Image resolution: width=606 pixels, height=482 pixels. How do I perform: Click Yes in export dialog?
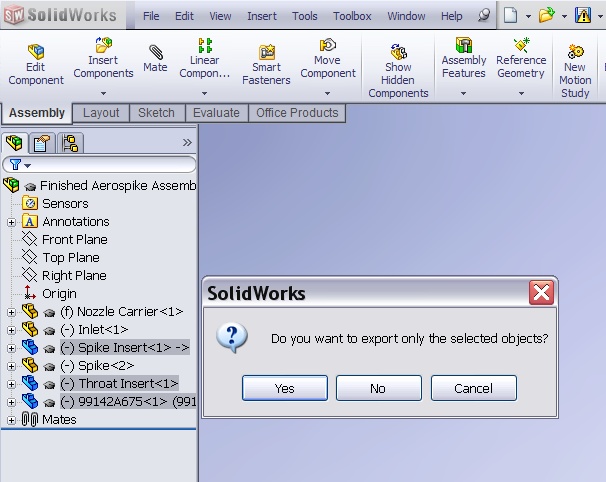pos(285,388)
